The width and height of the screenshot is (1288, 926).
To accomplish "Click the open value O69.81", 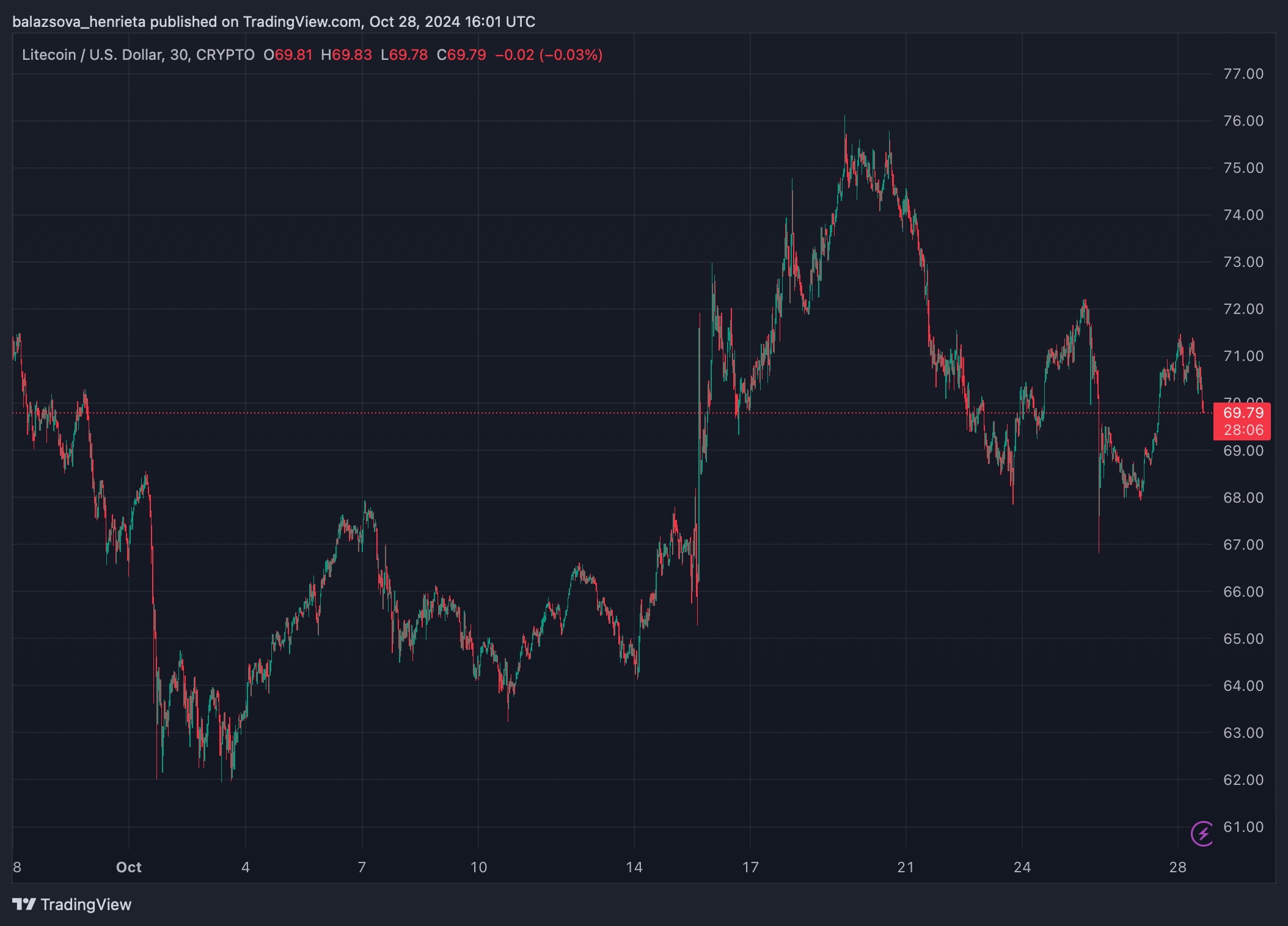I will tap(288, 55).
